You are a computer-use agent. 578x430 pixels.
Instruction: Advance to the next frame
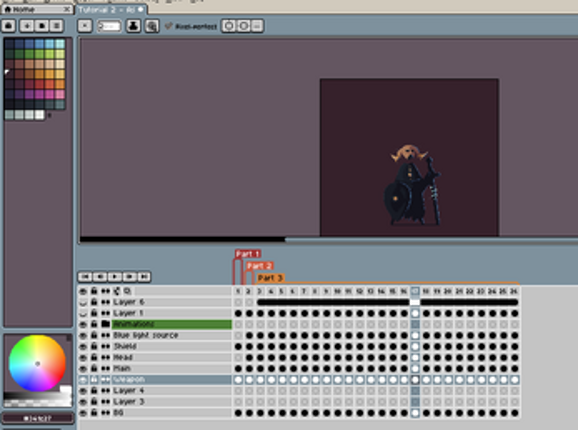[129, 276]
